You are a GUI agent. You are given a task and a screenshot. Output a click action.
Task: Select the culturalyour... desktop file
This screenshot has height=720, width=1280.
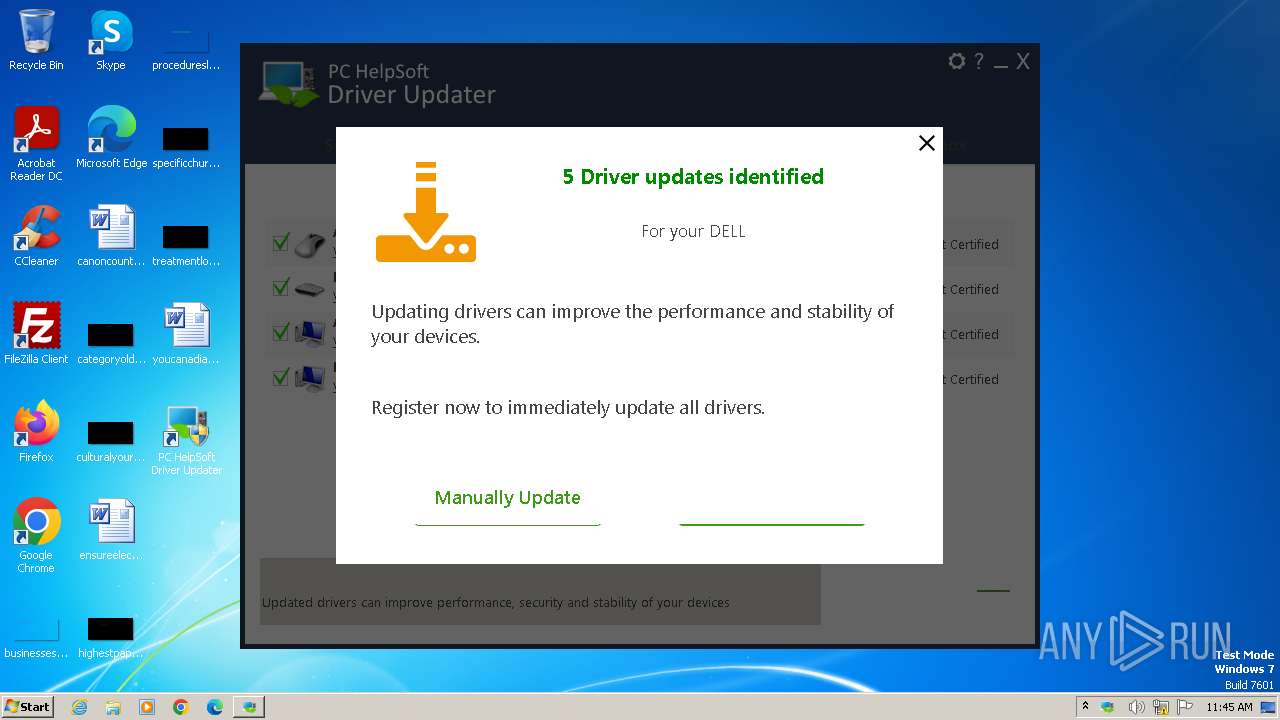click(111, 440)
